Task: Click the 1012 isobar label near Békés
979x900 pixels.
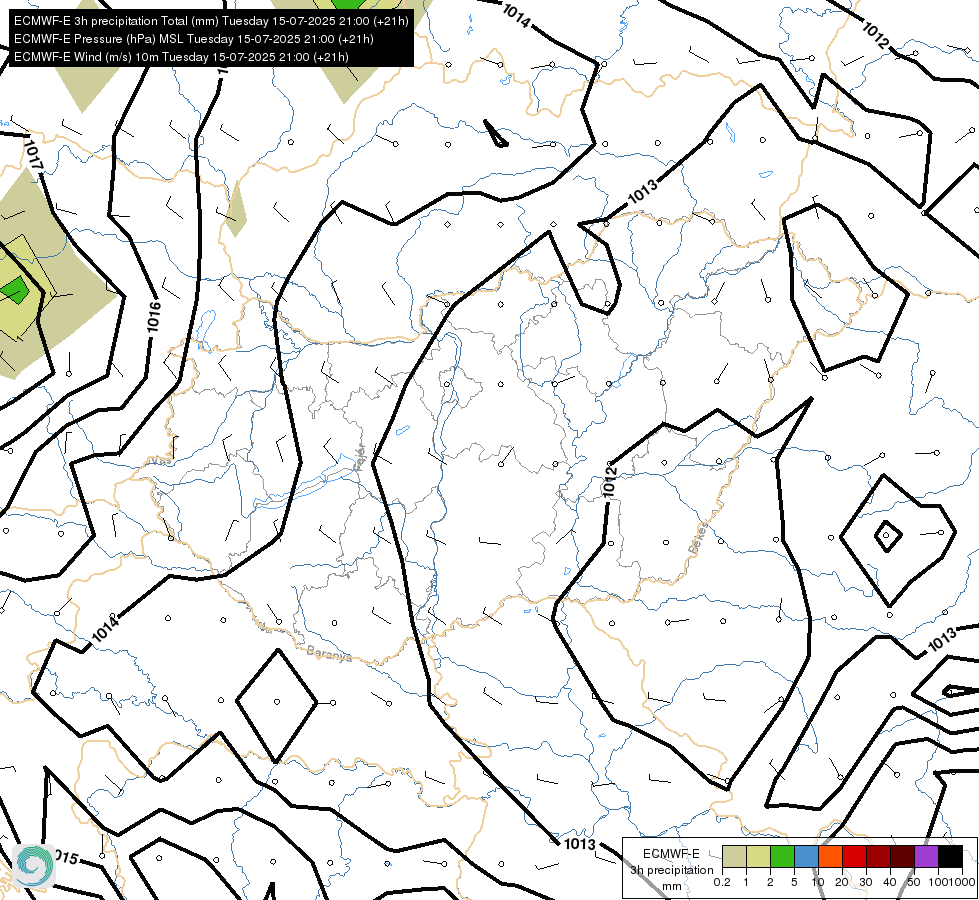Action: pos(610,482)
